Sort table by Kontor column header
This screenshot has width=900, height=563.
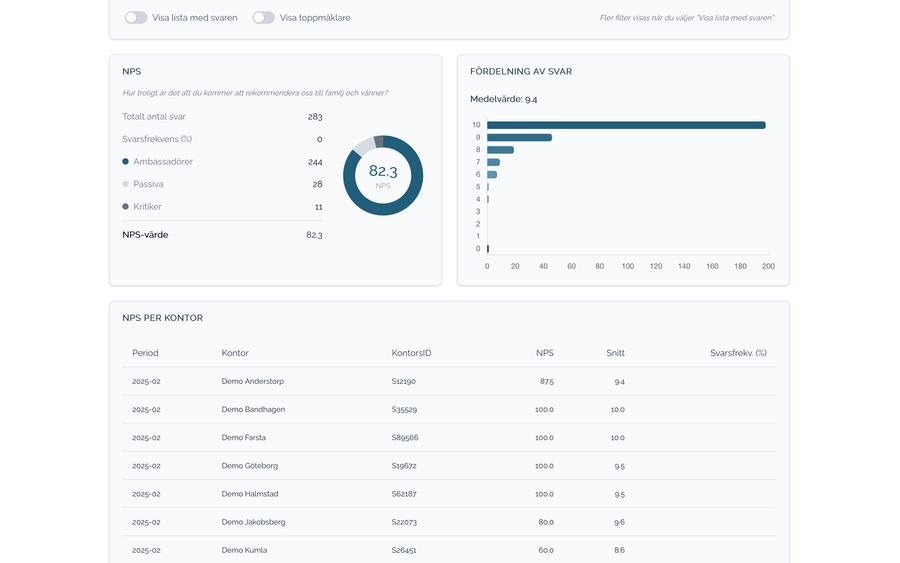(x=235, y=353)
